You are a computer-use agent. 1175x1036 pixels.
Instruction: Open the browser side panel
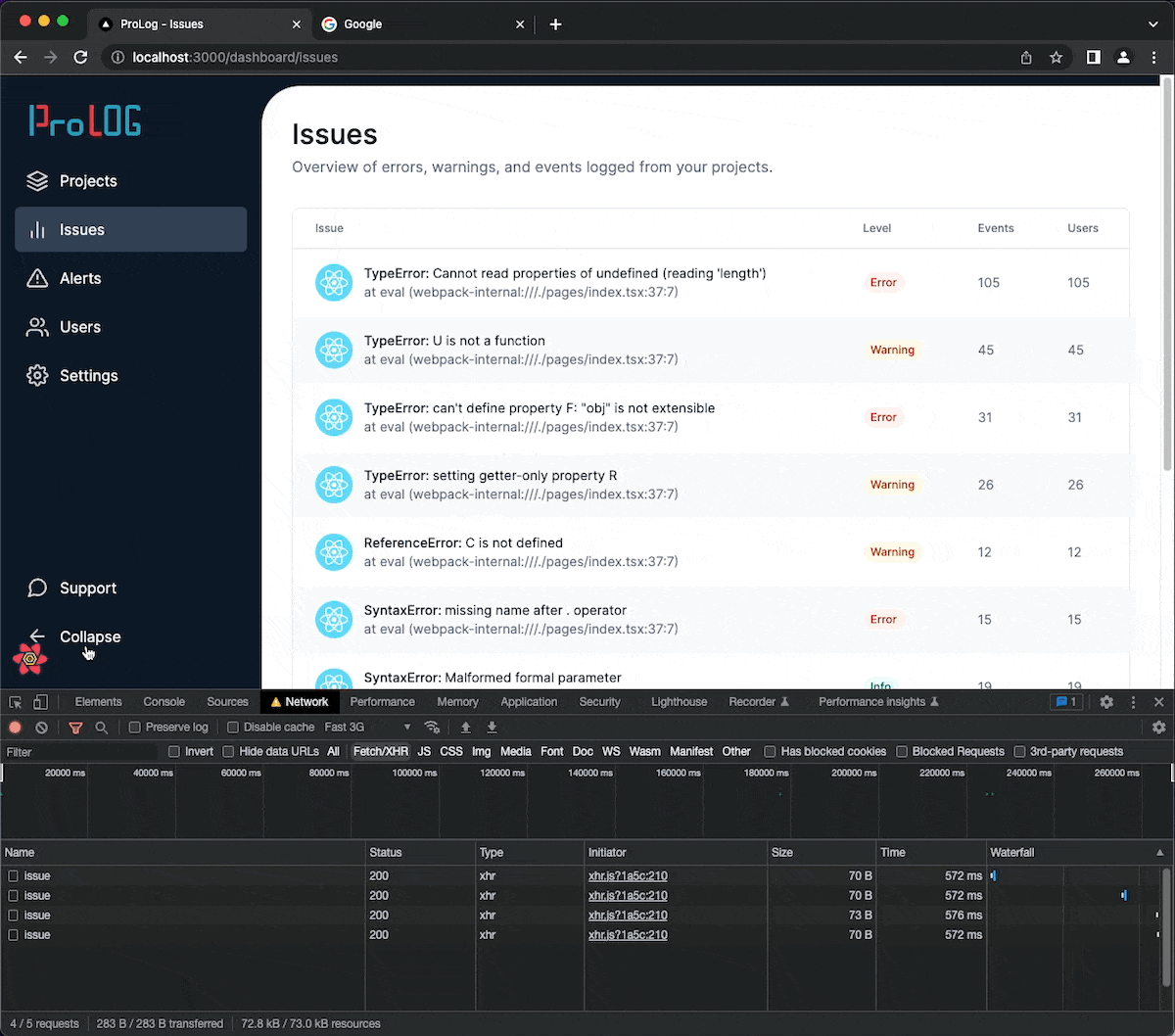click(1094, 58)
